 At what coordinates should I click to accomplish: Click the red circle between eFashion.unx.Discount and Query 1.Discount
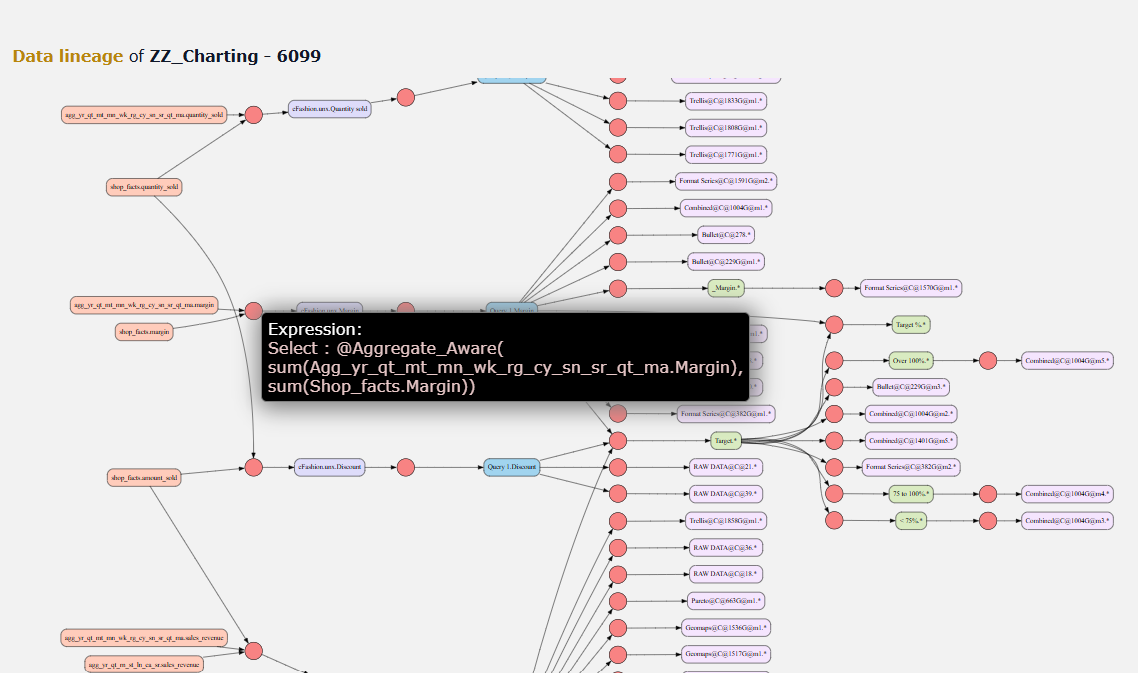(406, 468)
